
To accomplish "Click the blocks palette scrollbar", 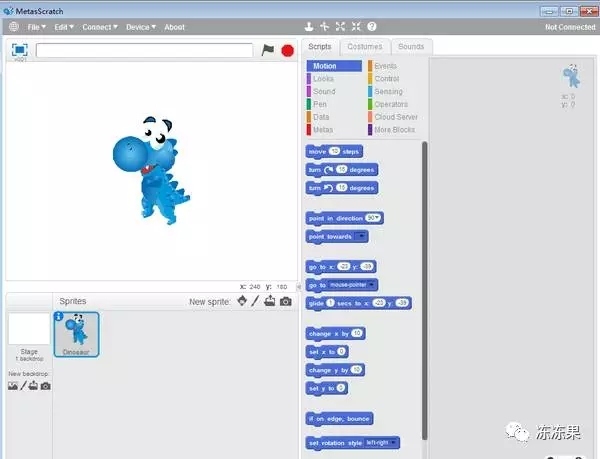I will pyautogui.click(x=424, y=291).
